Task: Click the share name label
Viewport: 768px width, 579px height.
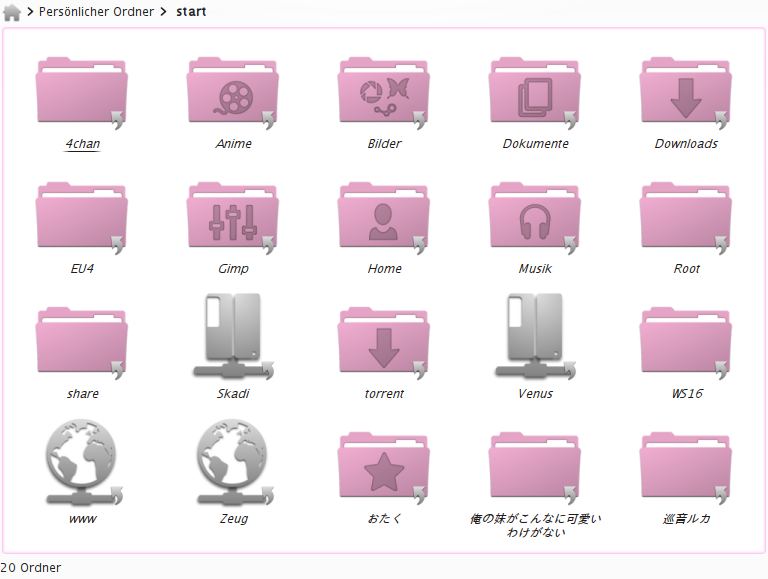Action: (x=83, y=393)
